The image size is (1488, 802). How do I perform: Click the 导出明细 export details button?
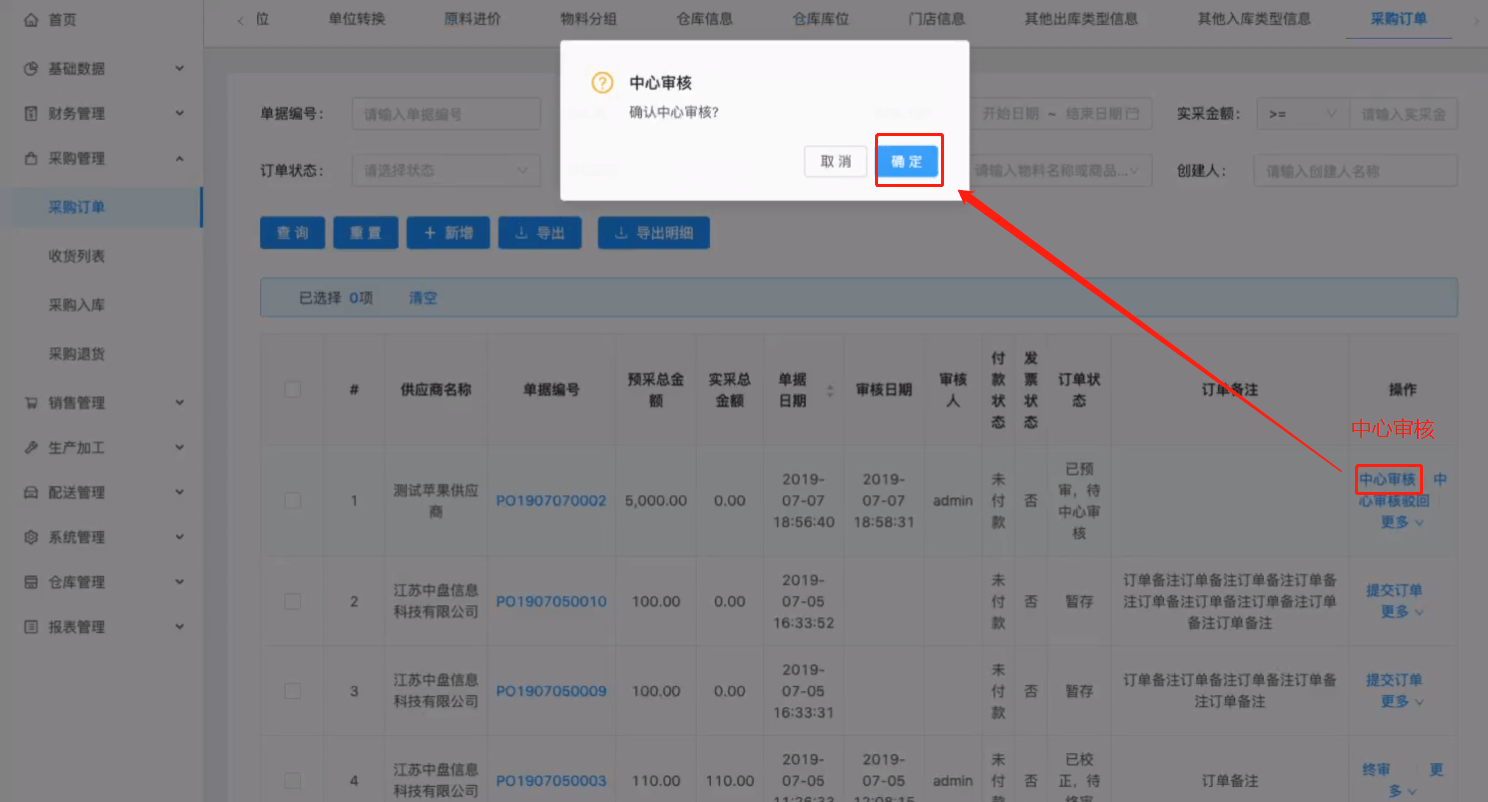click(654, 233)
